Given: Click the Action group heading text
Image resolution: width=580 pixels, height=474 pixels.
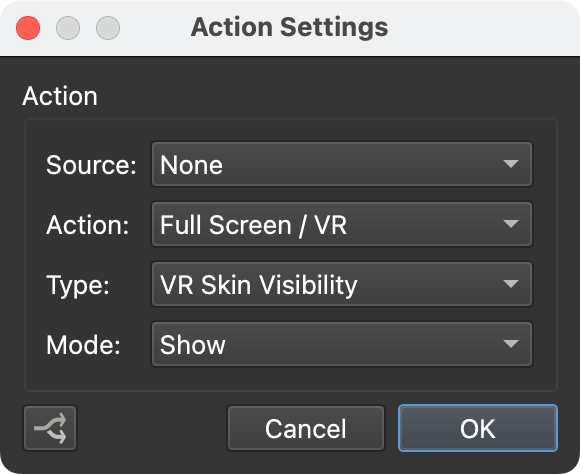Looking at the screenshot, I should coord(60,96).
